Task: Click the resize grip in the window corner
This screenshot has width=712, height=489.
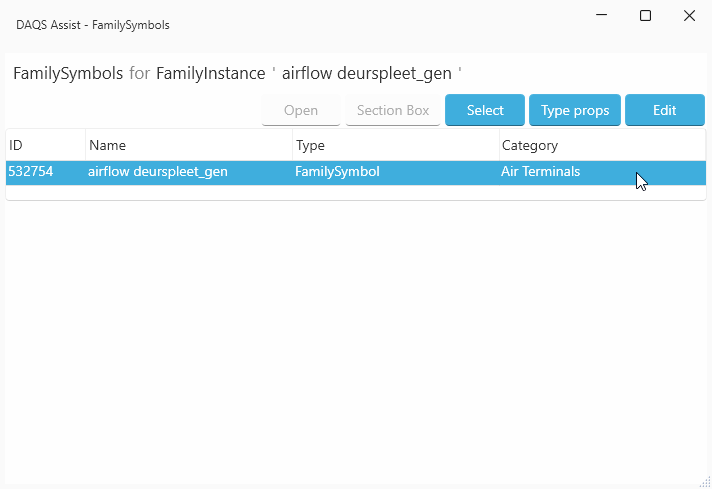Action: click(x=704, y=481)
